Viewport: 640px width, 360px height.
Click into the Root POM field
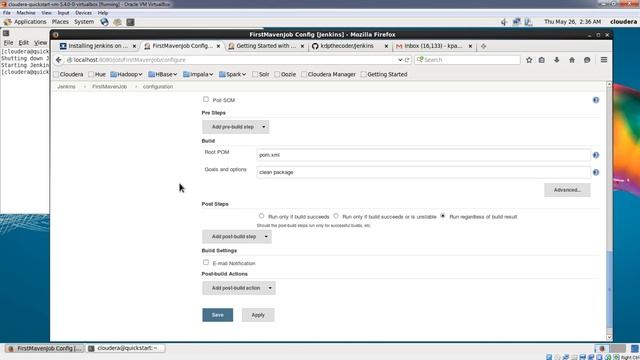coord(423,155)
